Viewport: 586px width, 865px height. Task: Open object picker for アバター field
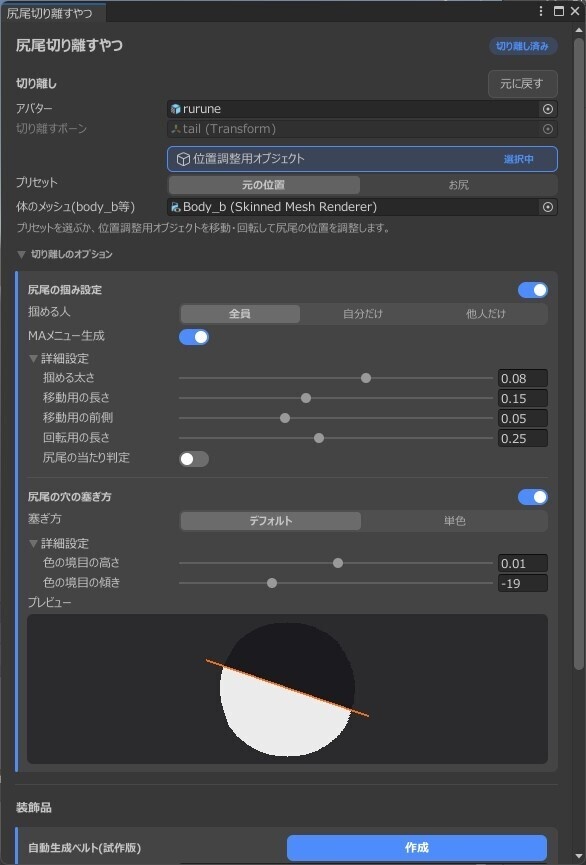[x=548, y=109]
